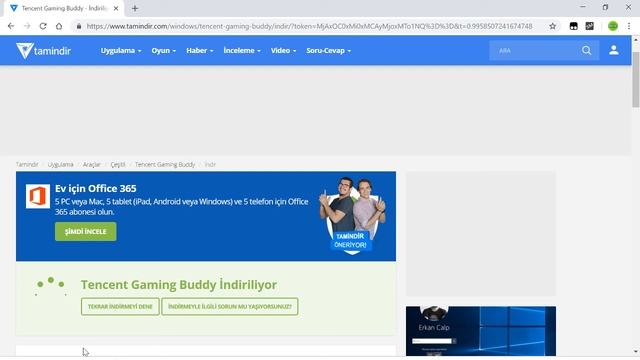The height and width of the screenshot is (360, 640).
Task: Click the Tamindir Öneriyor badge image
Action: [352, 216]
